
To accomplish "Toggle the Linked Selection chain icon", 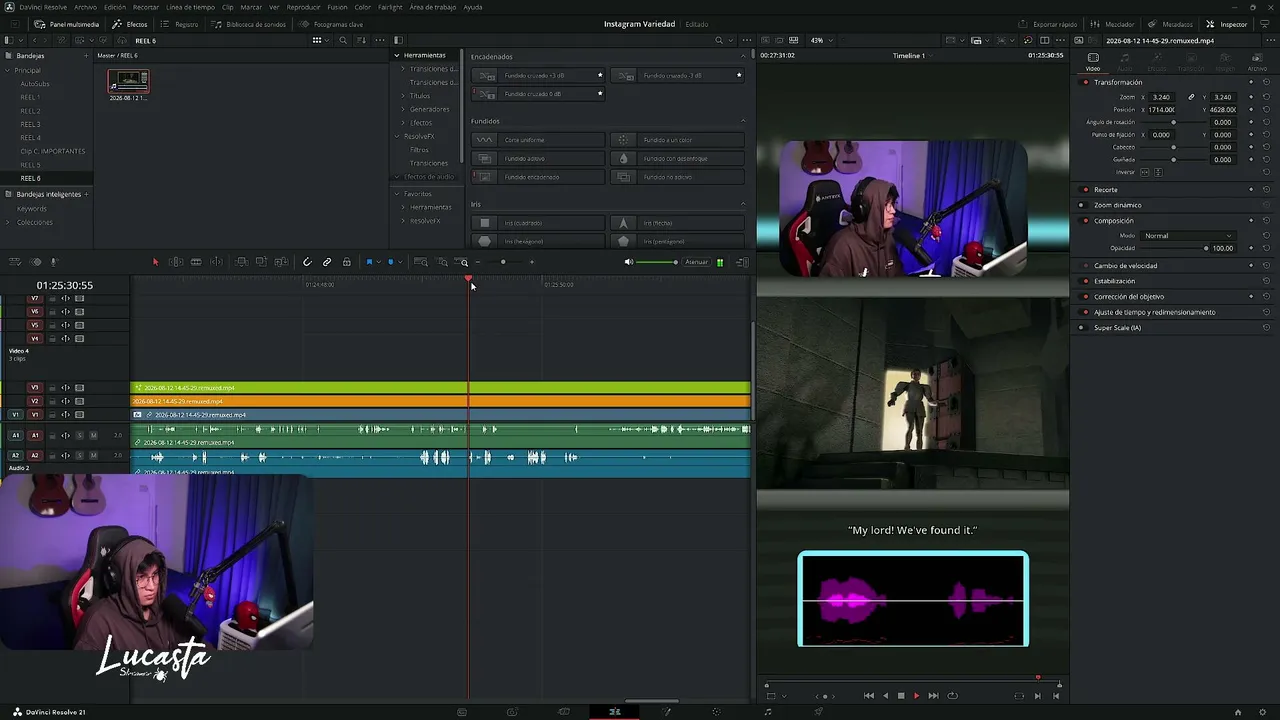I will click(327, 262).
